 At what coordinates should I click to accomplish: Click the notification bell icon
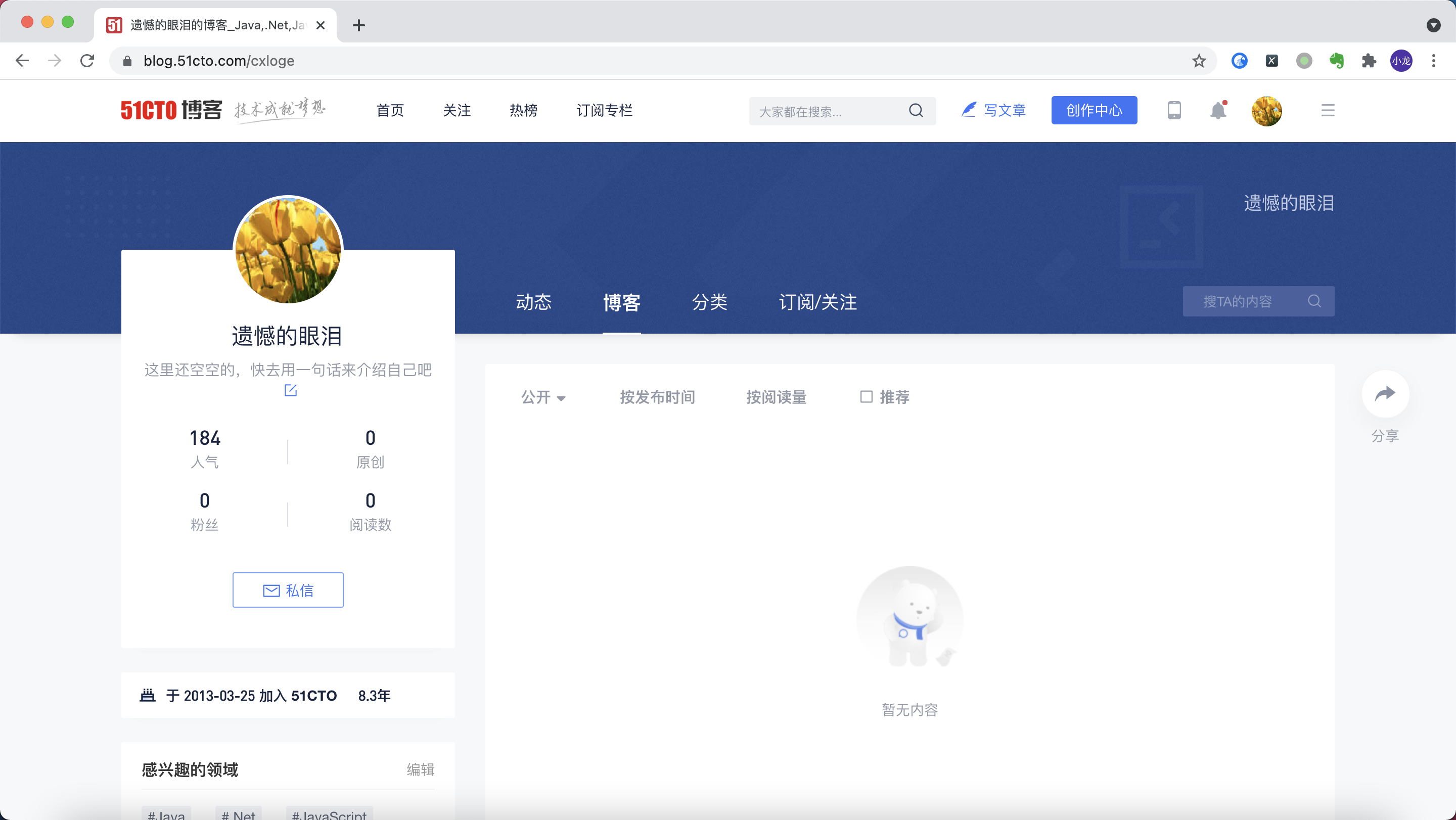[1218, 110]
